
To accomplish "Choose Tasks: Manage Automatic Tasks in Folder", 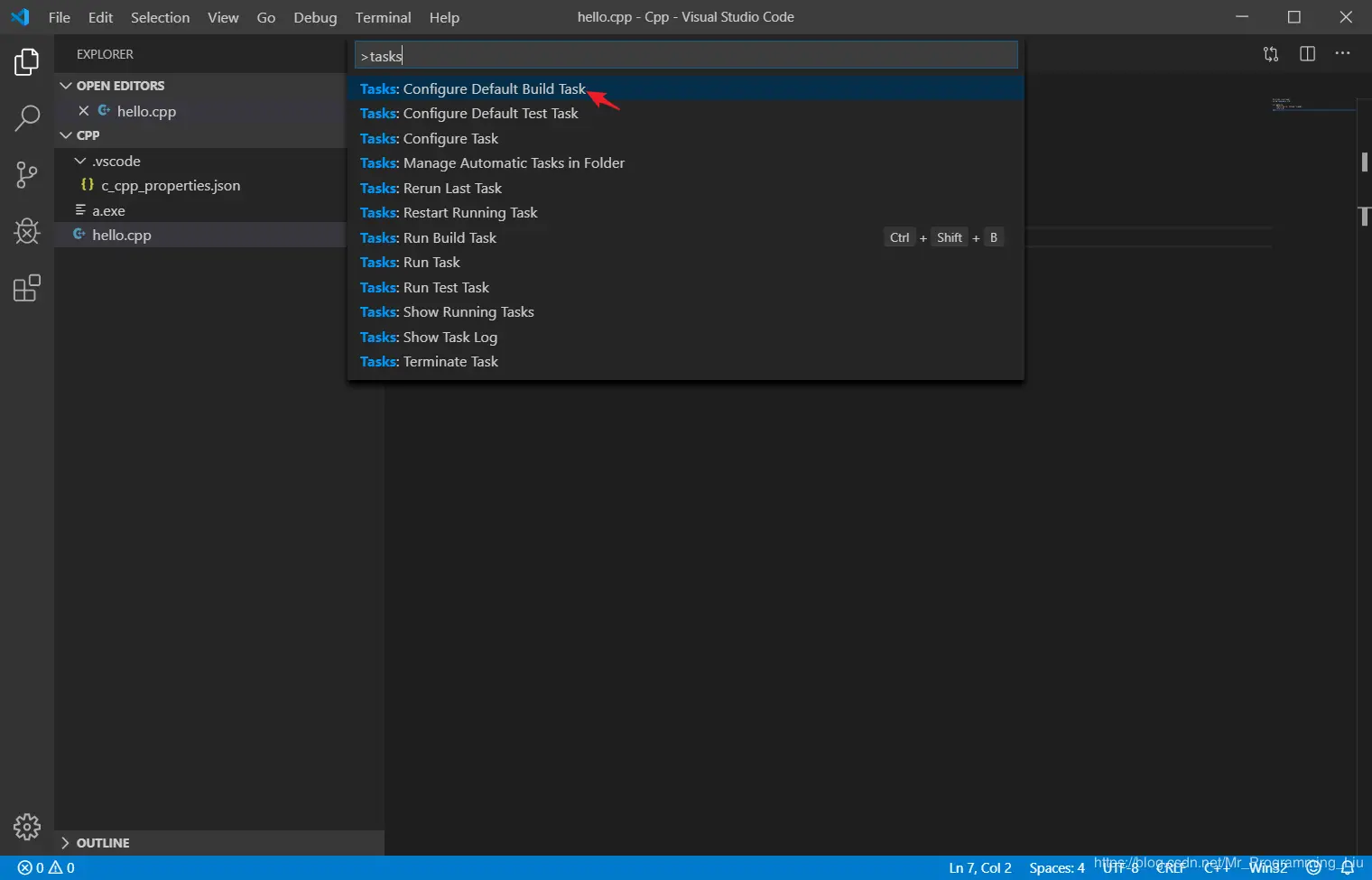I will pyautogui.click(x=686, y=163).
